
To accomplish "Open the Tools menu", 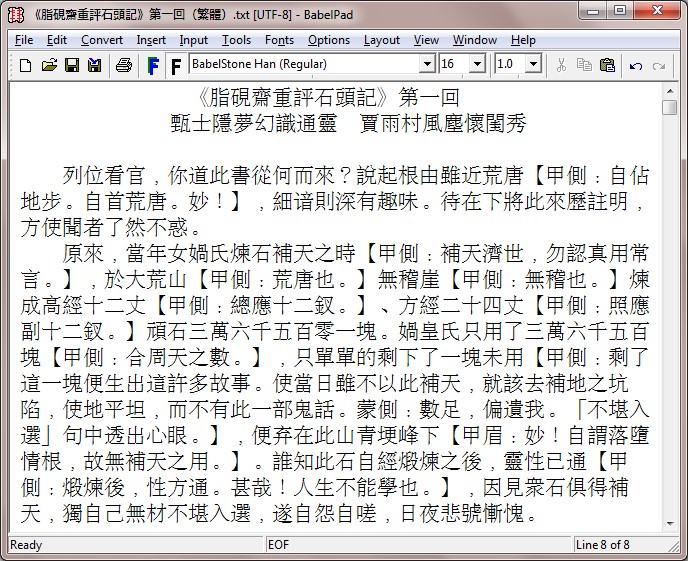I will 236,40.
